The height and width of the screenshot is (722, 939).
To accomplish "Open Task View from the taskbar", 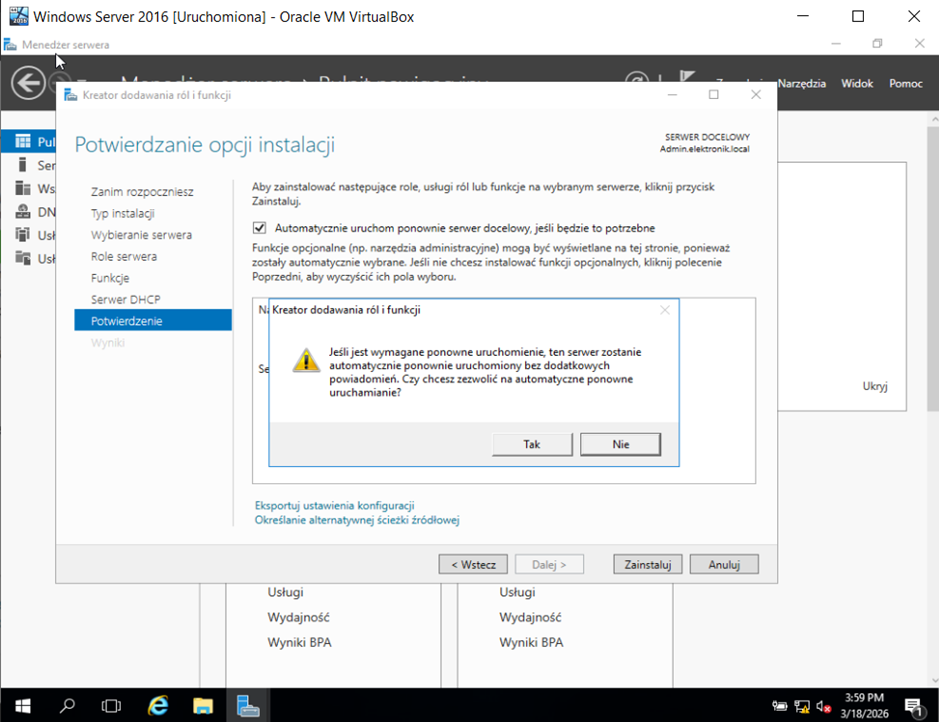I will click(112, 705).
